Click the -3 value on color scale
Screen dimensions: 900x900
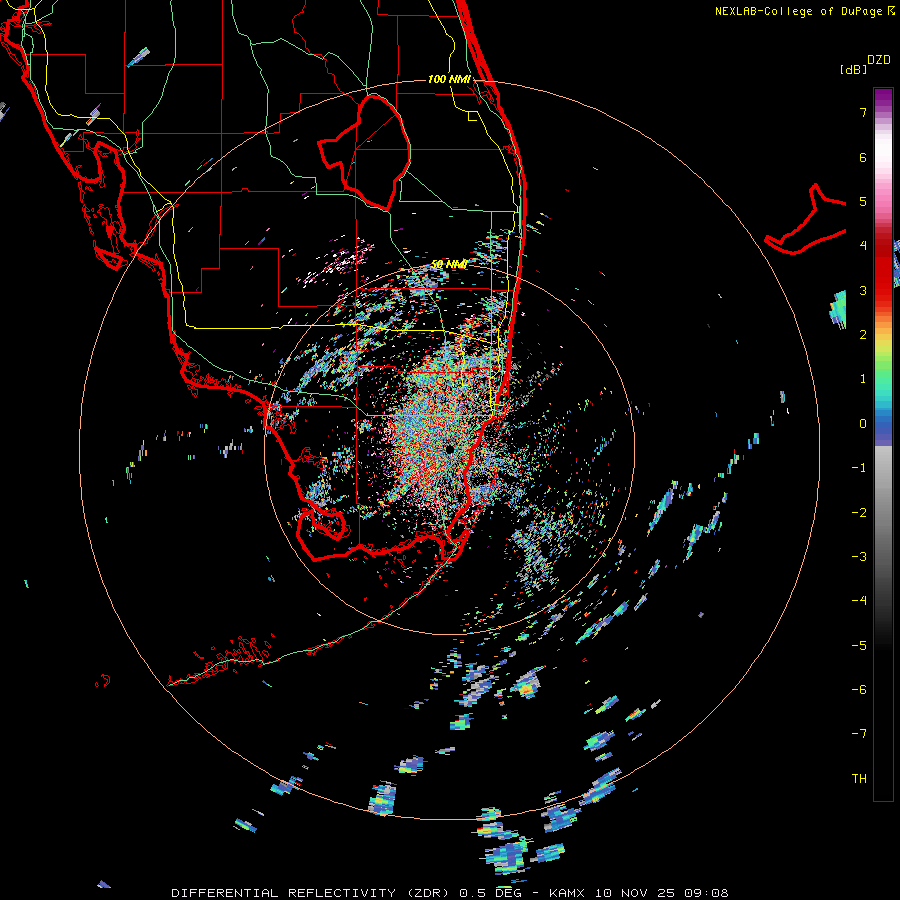(x=859, y=556)
